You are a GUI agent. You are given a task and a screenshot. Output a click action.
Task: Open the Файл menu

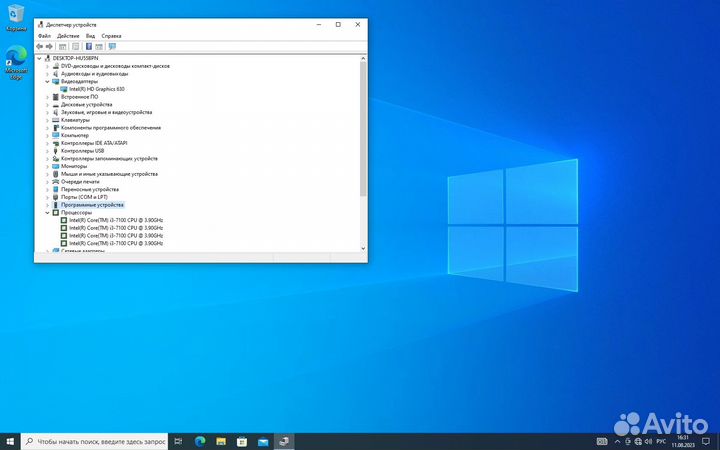44,35
